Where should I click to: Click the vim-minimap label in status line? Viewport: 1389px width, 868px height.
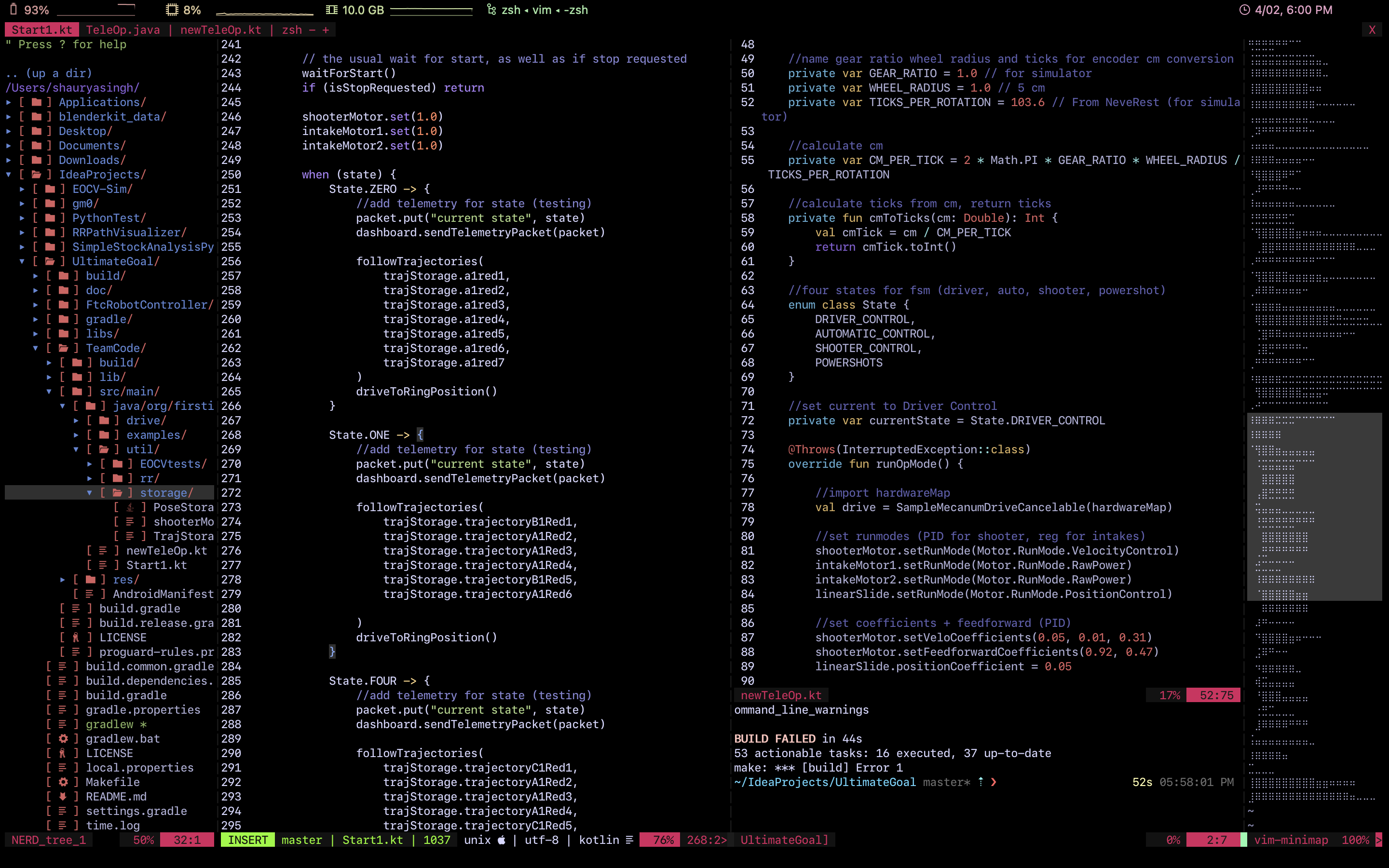pyautogui.click(x=1291, y=840)
